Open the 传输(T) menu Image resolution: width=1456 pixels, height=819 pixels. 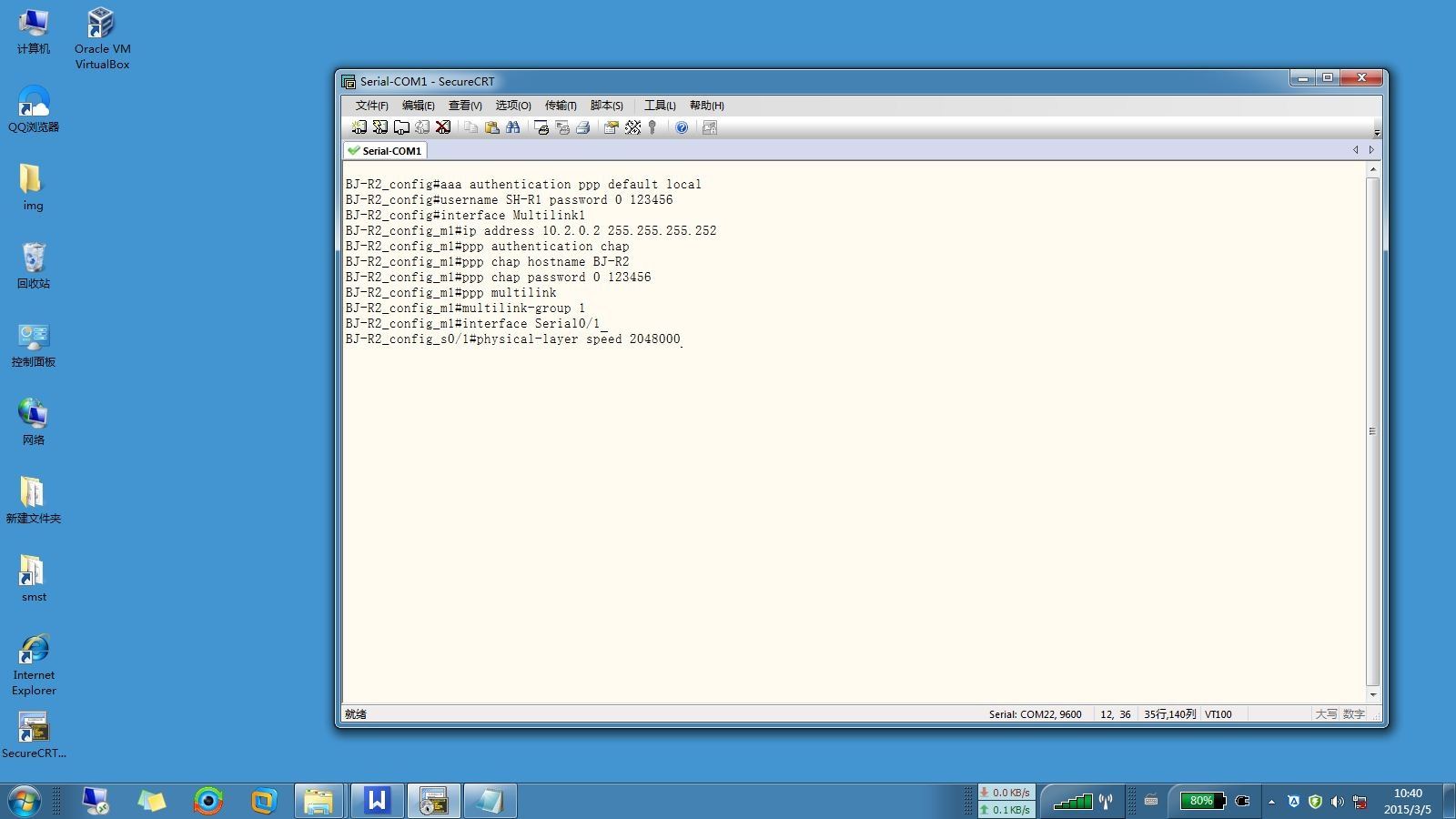[x=561, y=106]
